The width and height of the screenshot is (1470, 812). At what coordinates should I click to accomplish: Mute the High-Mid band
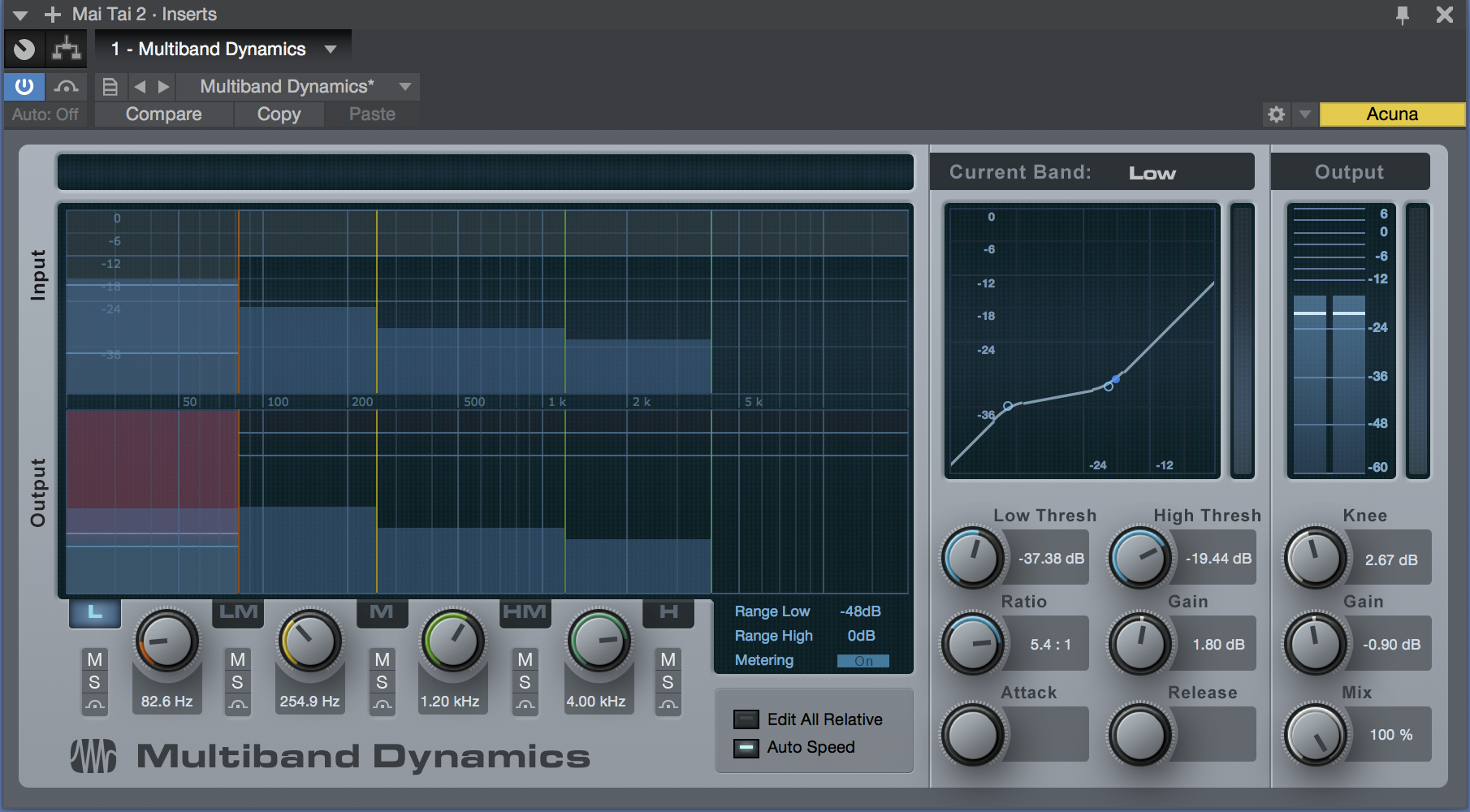pos(525,659)
